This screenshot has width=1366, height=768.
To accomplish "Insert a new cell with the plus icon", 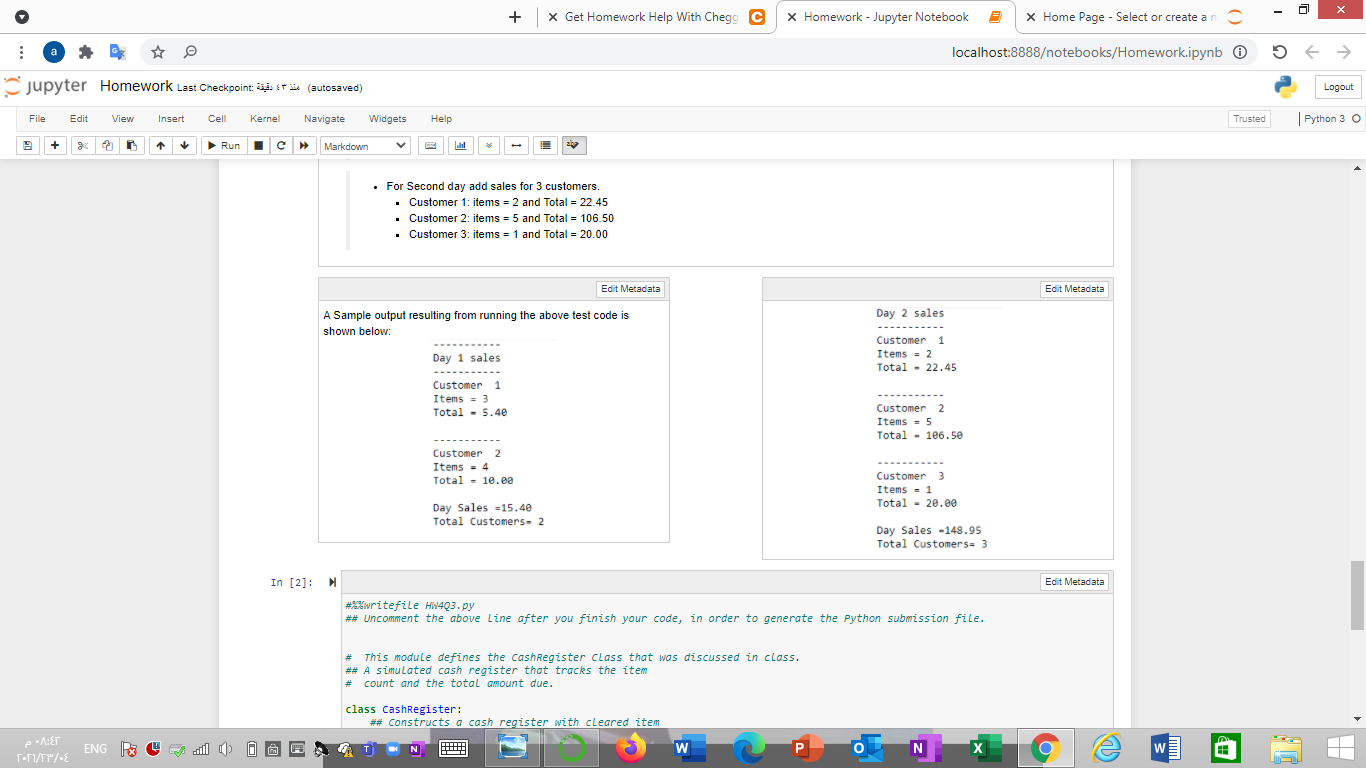I will [x=55, y=145].
